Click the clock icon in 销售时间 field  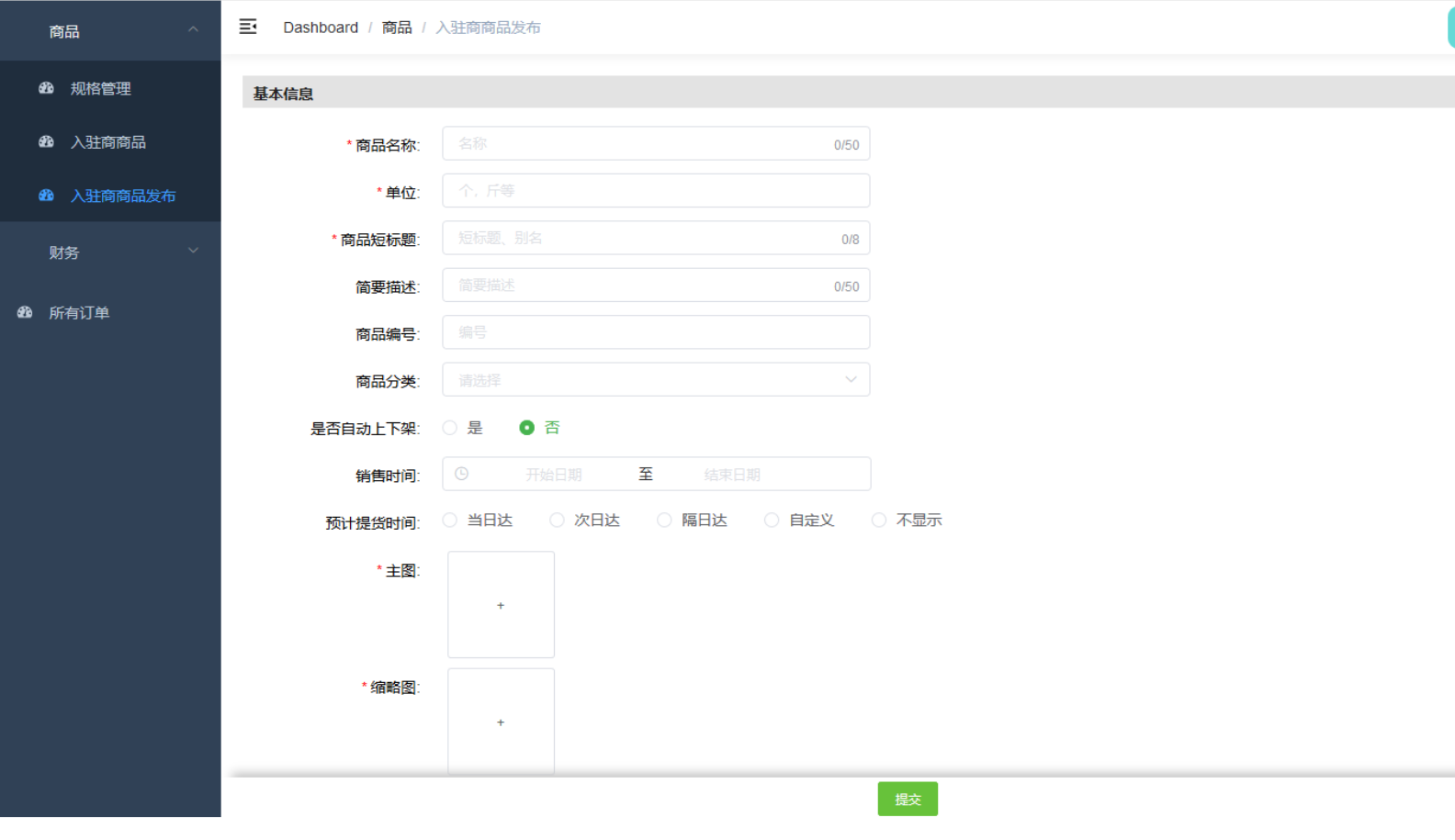(462, 474)
